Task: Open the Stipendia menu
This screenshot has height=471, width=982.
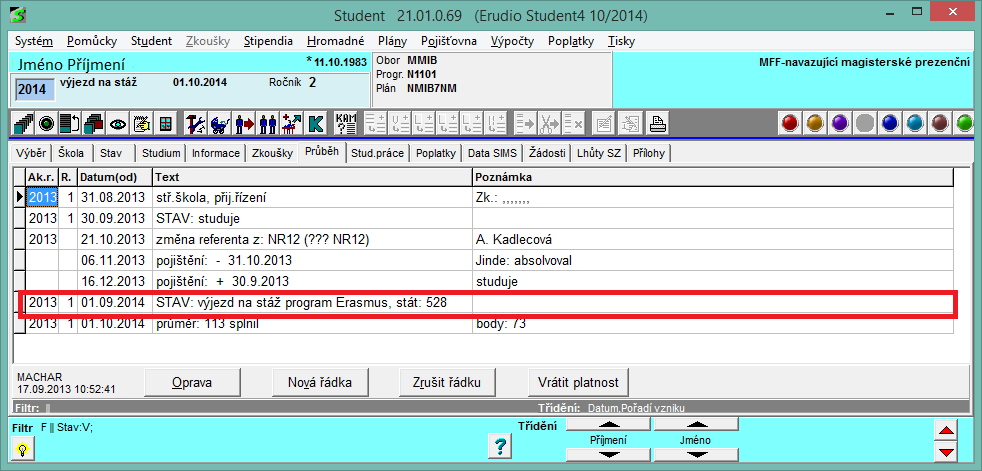Action: [268, 41]
